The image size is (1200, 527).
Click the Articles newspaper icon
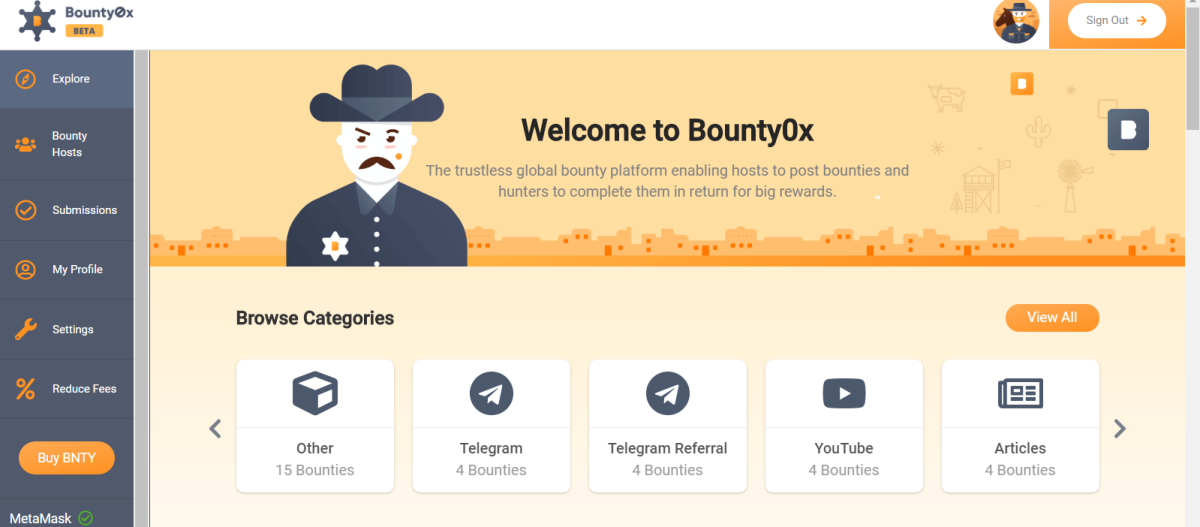[1020, 393]
